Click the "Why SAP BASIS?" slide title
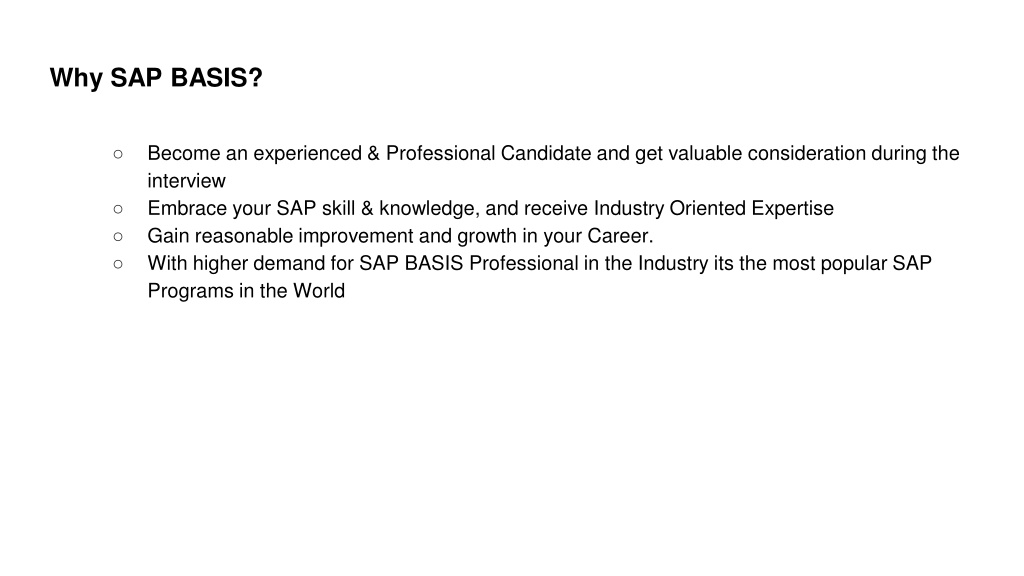Viewport: 1024px width, 576px height. (156, 78)
